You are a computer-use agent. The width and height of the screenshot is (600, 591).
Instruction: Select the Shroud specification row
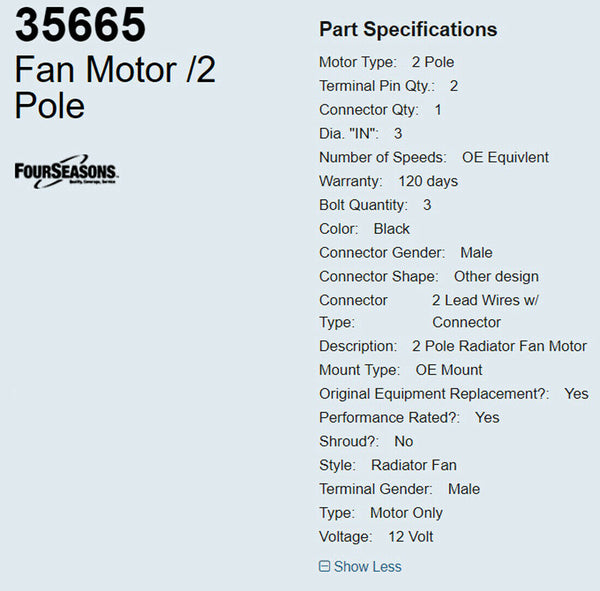coord(365,441)
